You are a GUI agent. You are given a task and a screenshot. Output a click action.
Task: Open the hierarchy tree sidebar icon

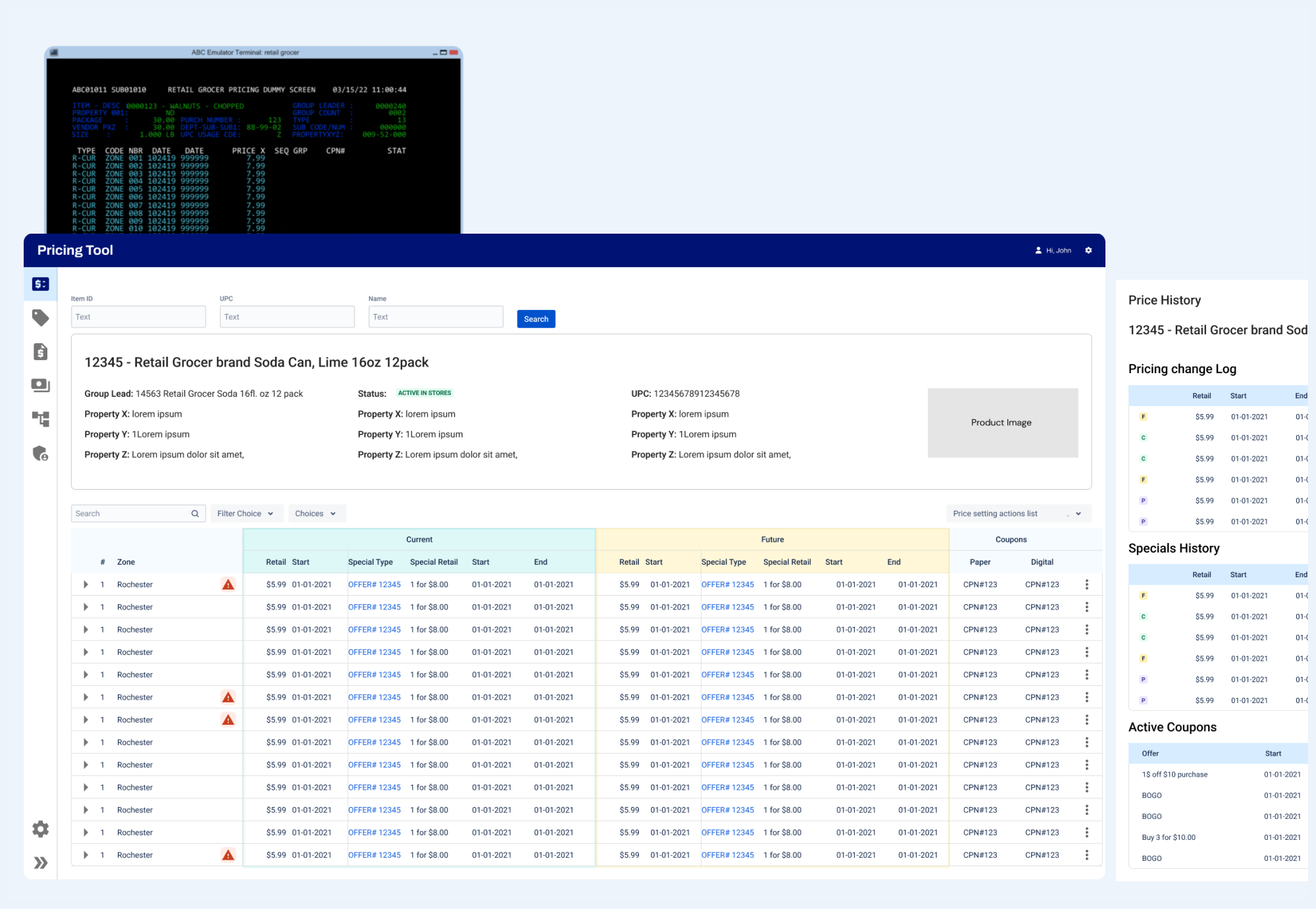[x=40, y=419]
